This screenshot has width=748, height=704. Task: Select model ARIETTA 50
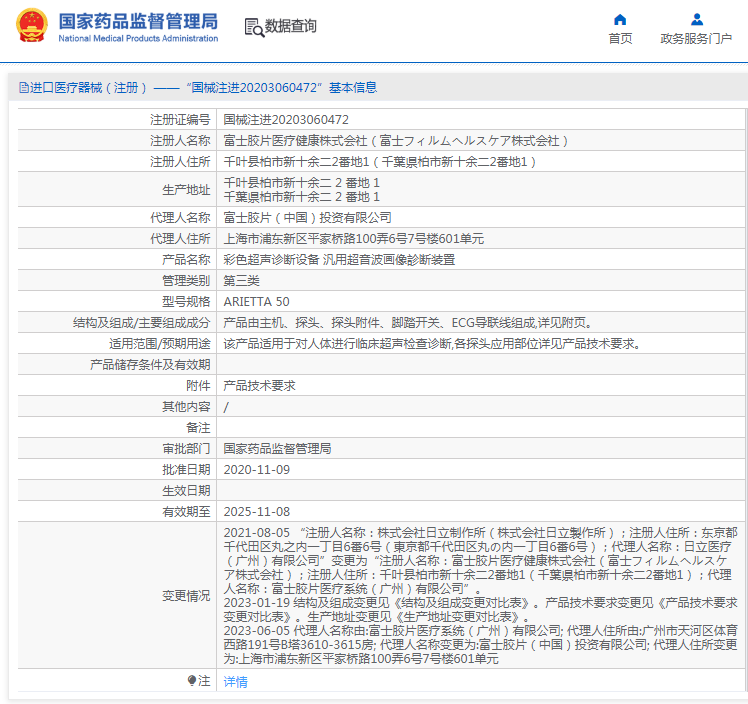point(256,301)
